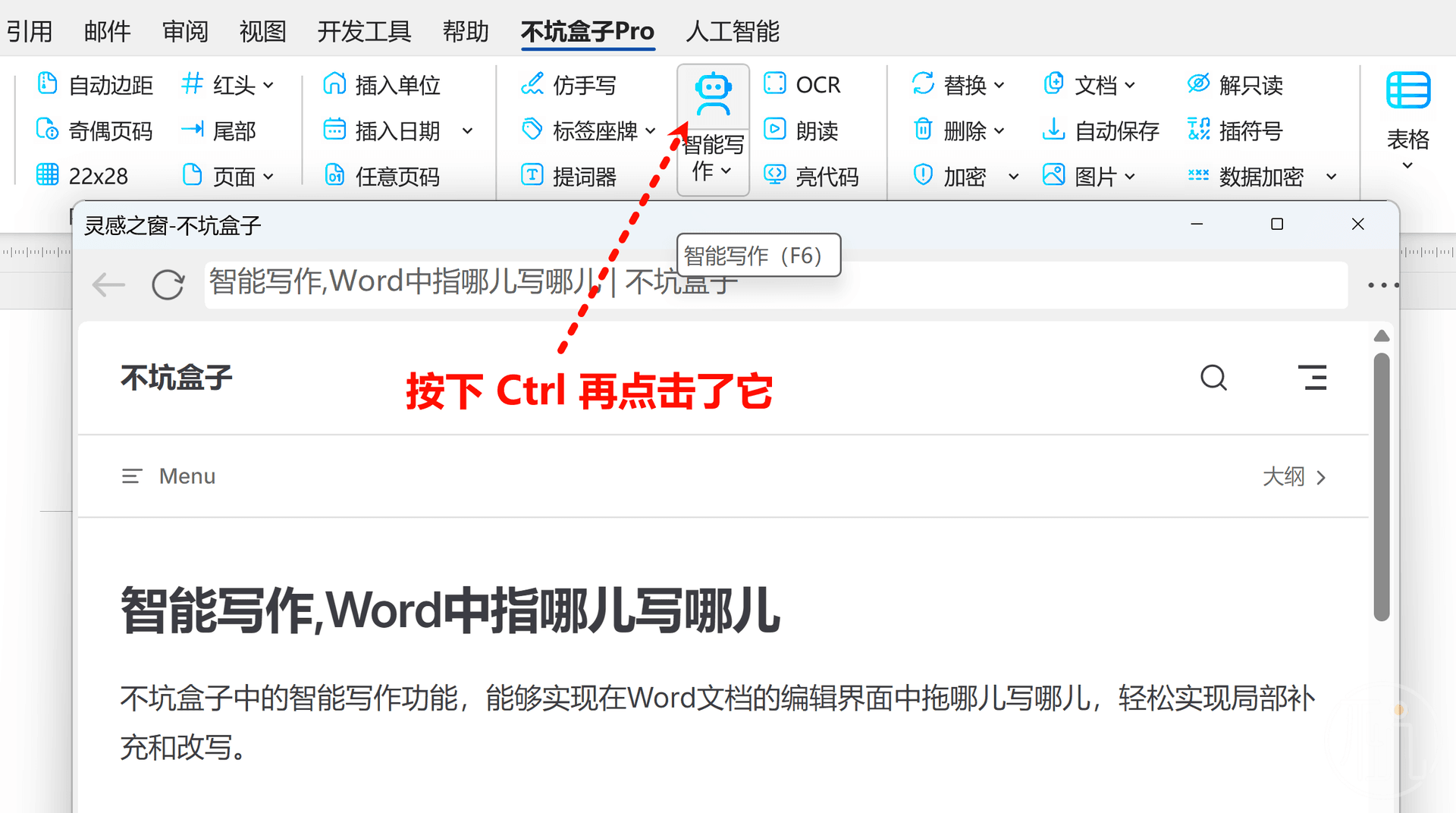Maximize the 灵感之窗 window
This screenshot has width=1456, height=813.
pyautogui.click(x=1277, y=224)
